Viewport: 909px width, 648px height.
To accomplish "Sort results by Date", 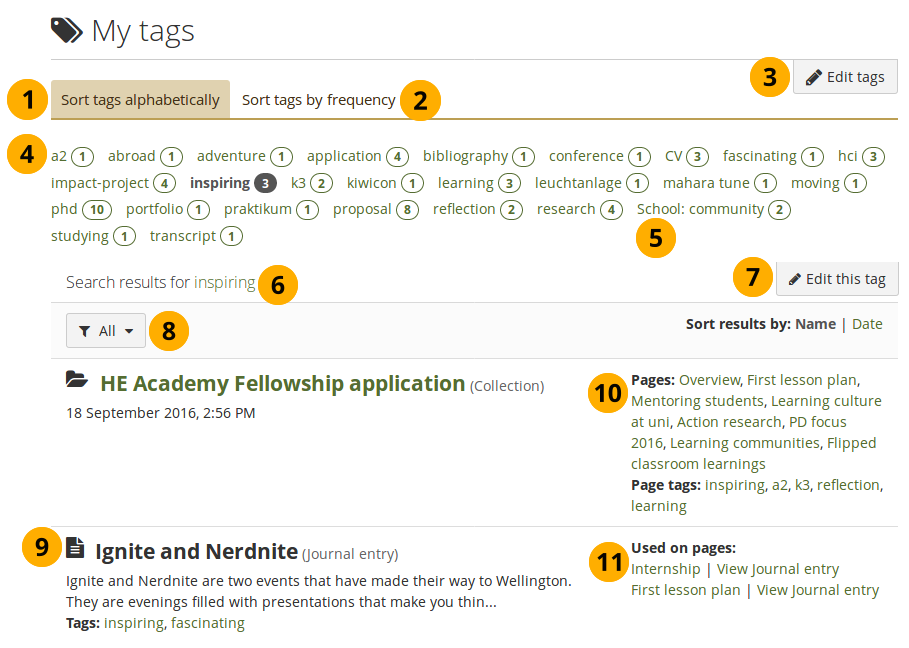I will [x=867, y=324].
